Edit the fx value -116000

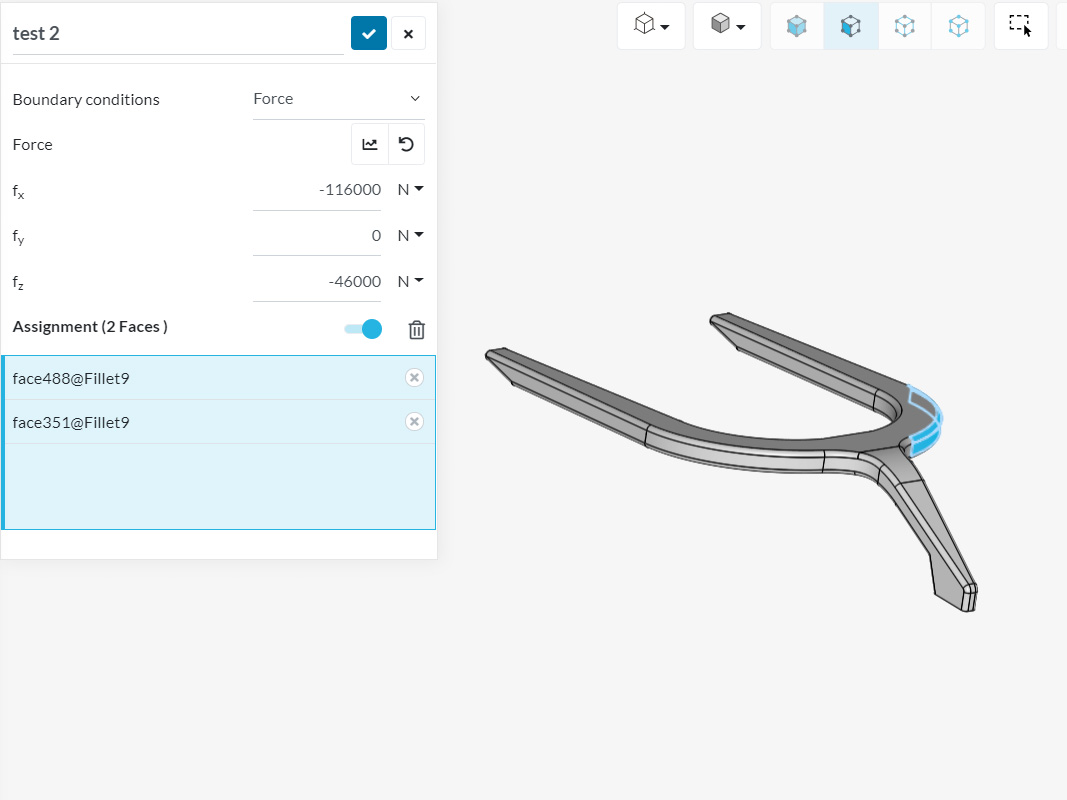point(316,190)
